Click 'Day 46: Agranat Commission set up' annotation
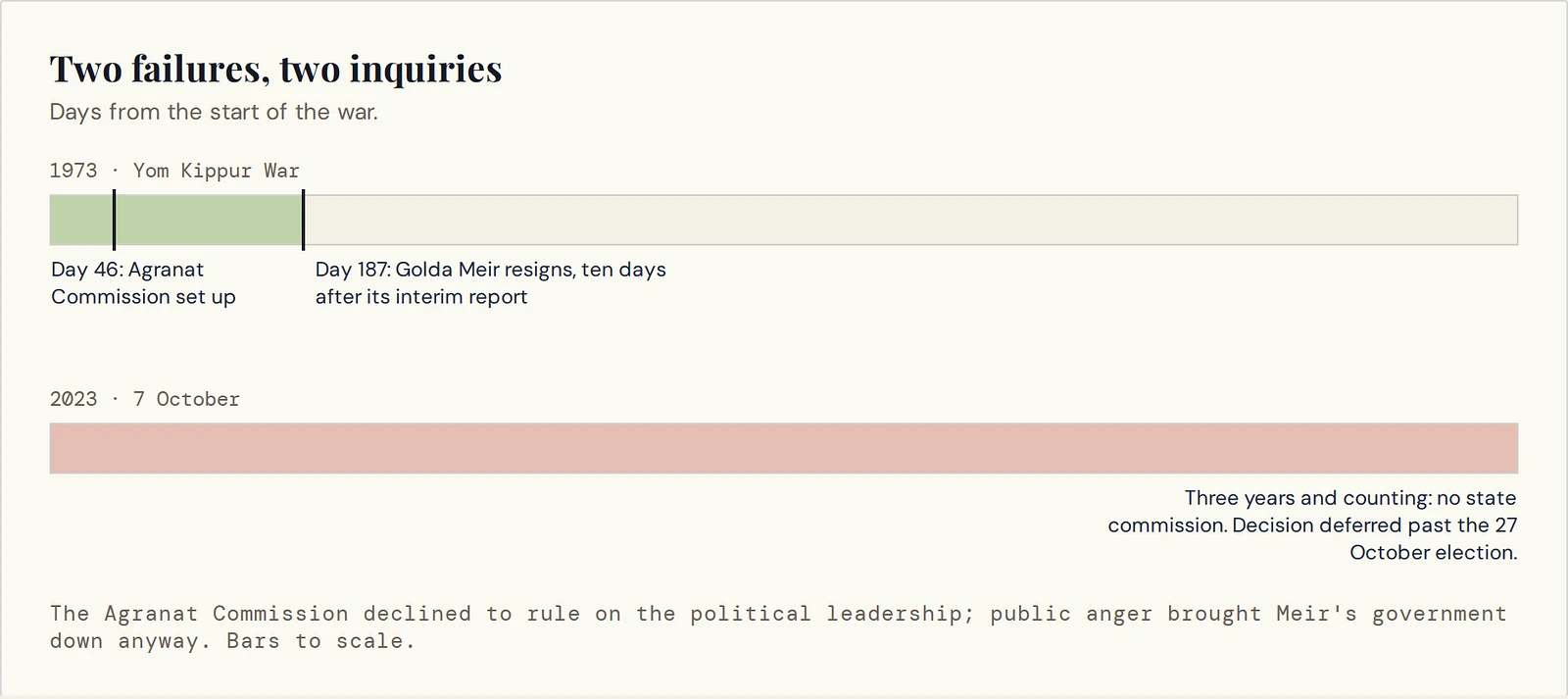1568x699 pixels. 143,283
